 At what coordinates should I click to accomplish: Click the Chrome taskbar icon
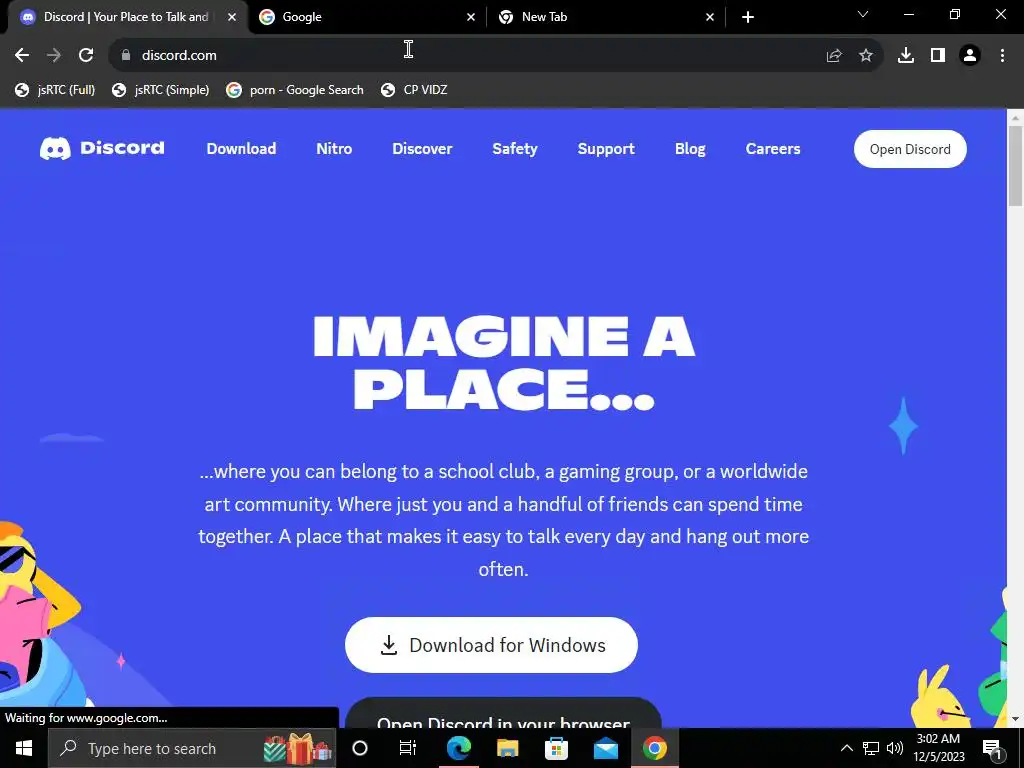point(654,748)
